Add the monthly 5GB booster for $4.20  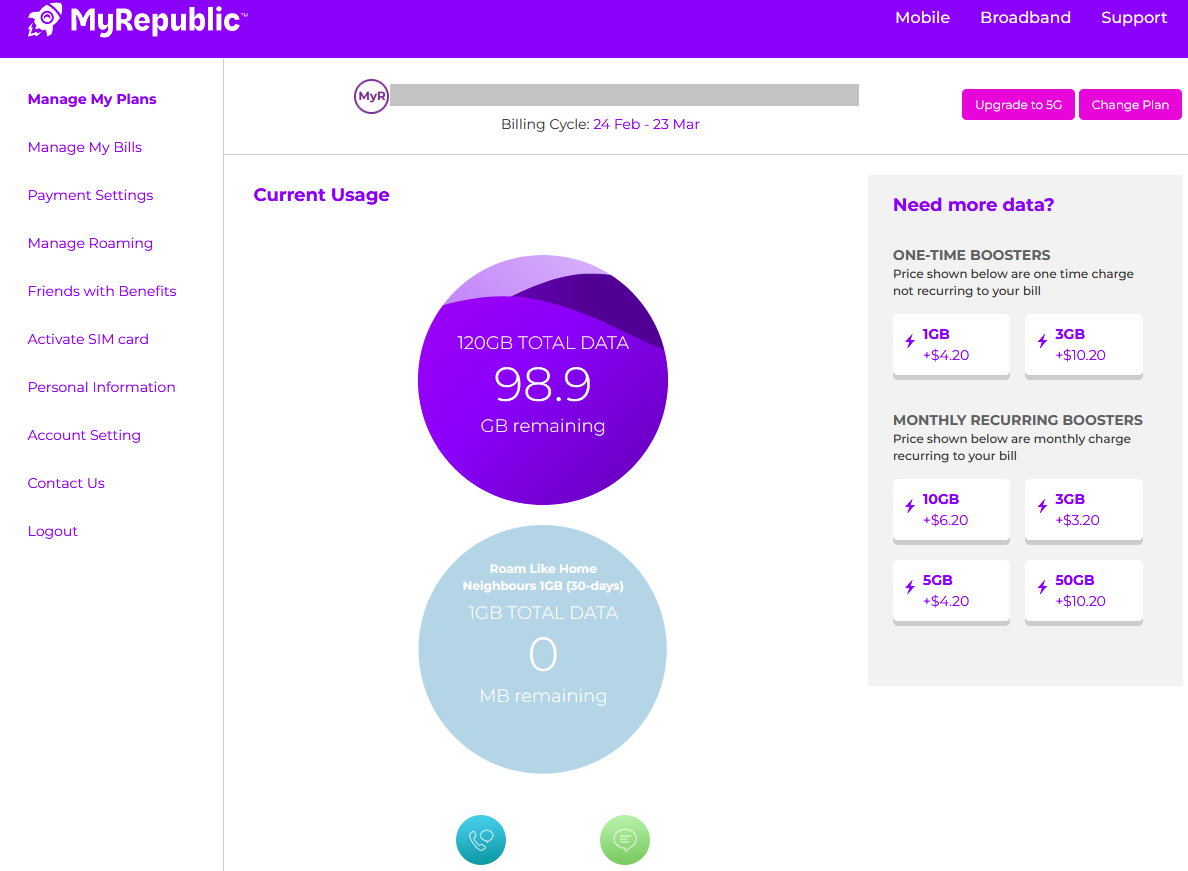point(951,591)
